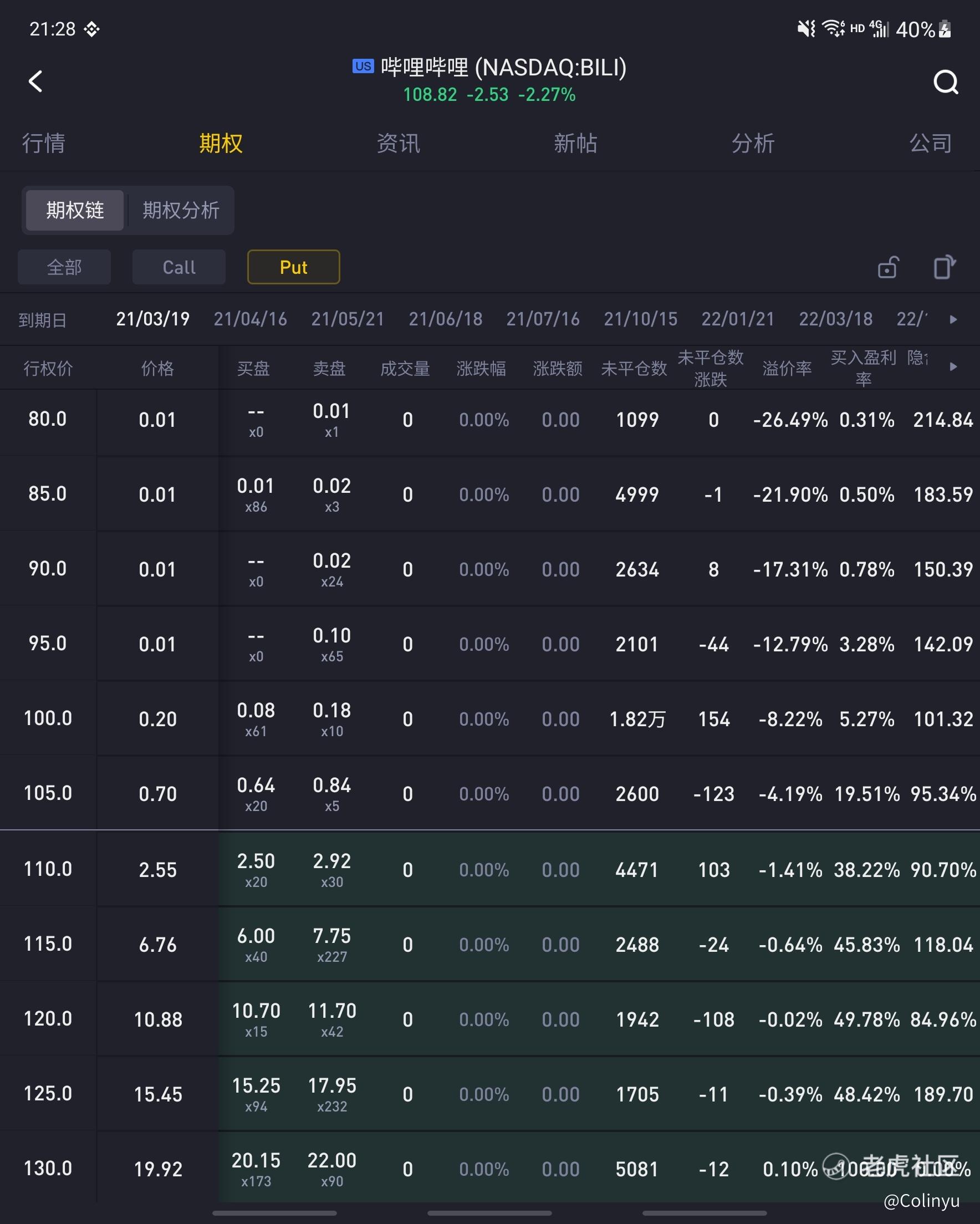Select expiration date 21/10/15
This screenshot has width=980, height=1224.
pos(640,319)
